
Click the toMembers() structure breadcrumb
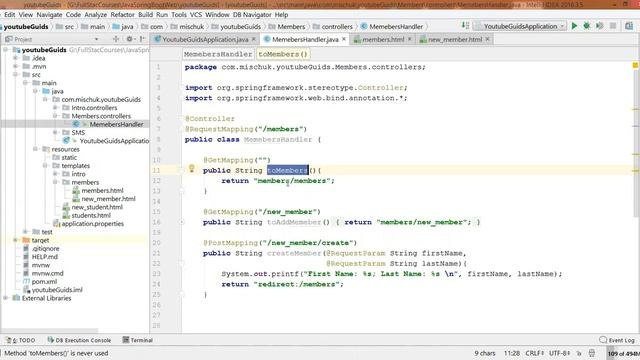coord(283,54)
